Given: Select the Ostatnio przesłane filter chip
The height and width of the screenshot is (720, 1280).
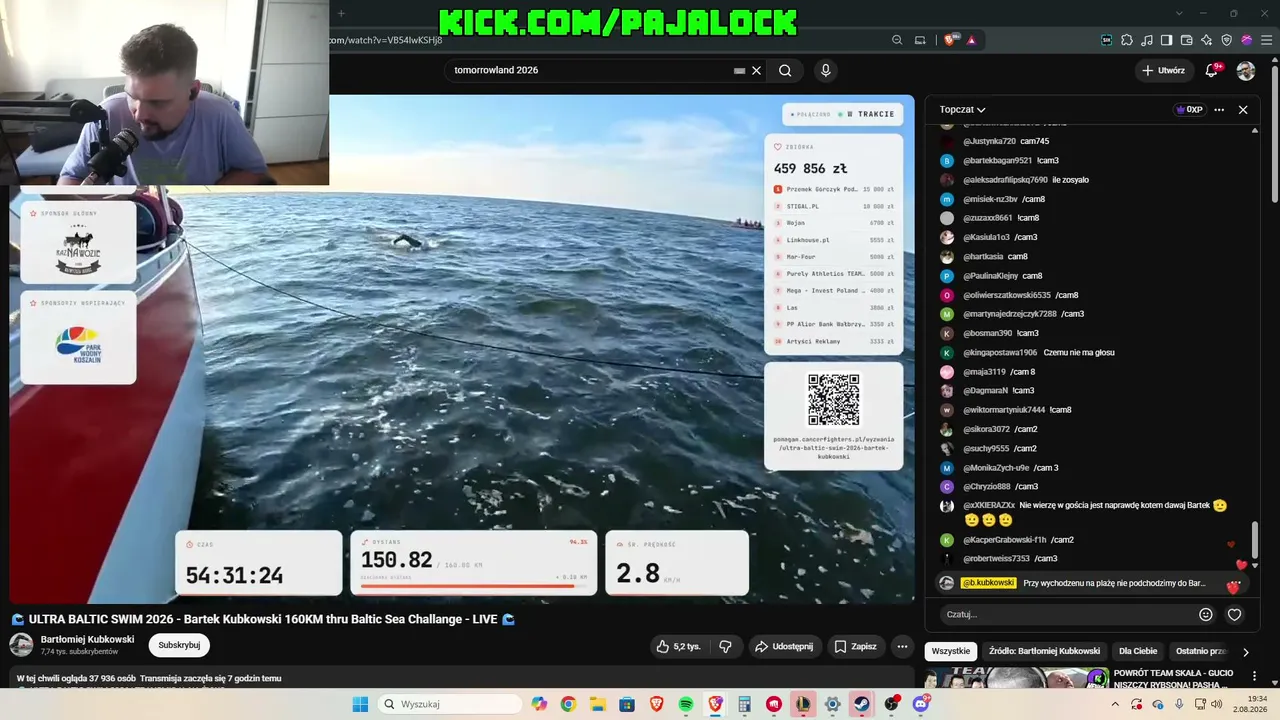Looking at the screenshot, I should (1201, 651).
